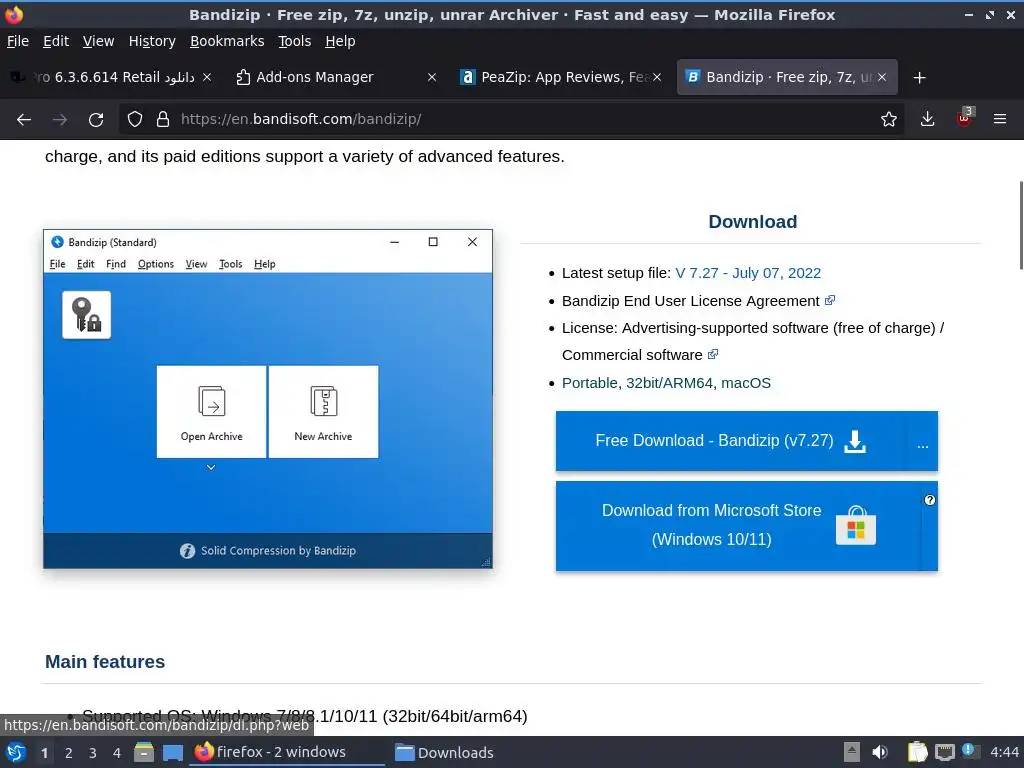The image size is (1024, 768).
Task: Switch to virtual desktop 2
Action: click(x=69, y=753)
